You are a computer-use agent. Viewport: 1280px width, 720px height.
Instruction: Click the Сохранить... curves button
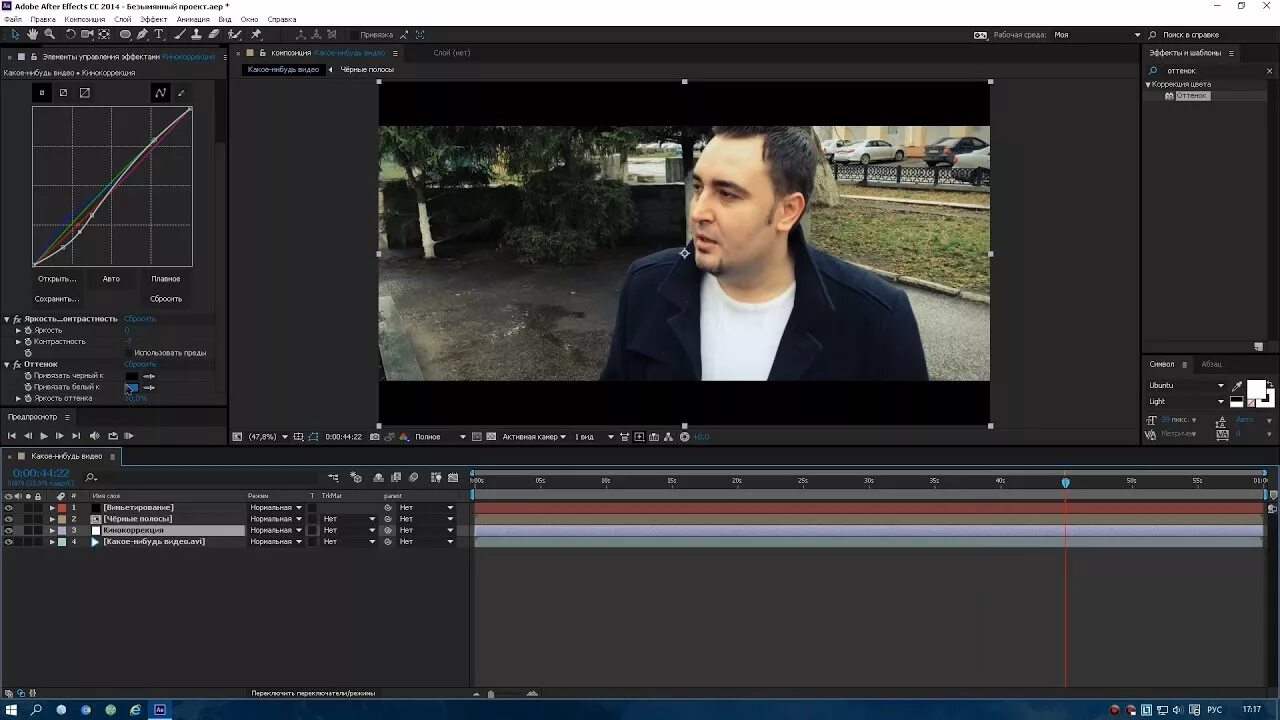pos(57,299)
